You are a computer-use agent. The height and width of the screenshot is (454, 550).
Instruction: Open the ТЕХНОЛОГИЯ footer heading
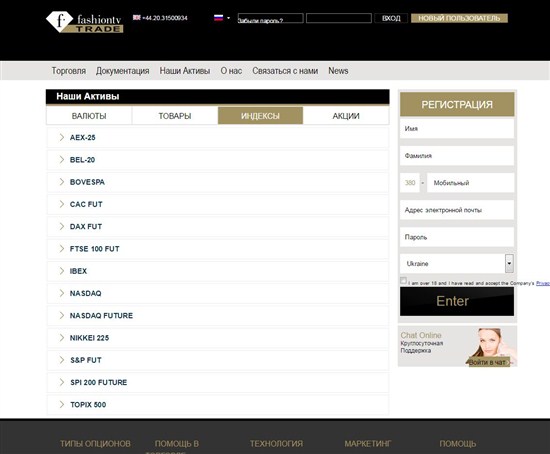pyautogui.click(x=276, y=444)
